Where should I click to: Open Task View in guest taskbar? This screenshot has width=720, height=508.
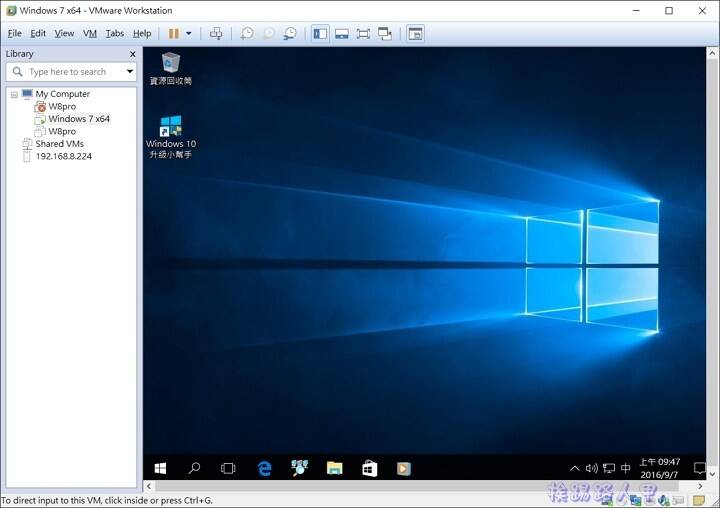point(228,468)
